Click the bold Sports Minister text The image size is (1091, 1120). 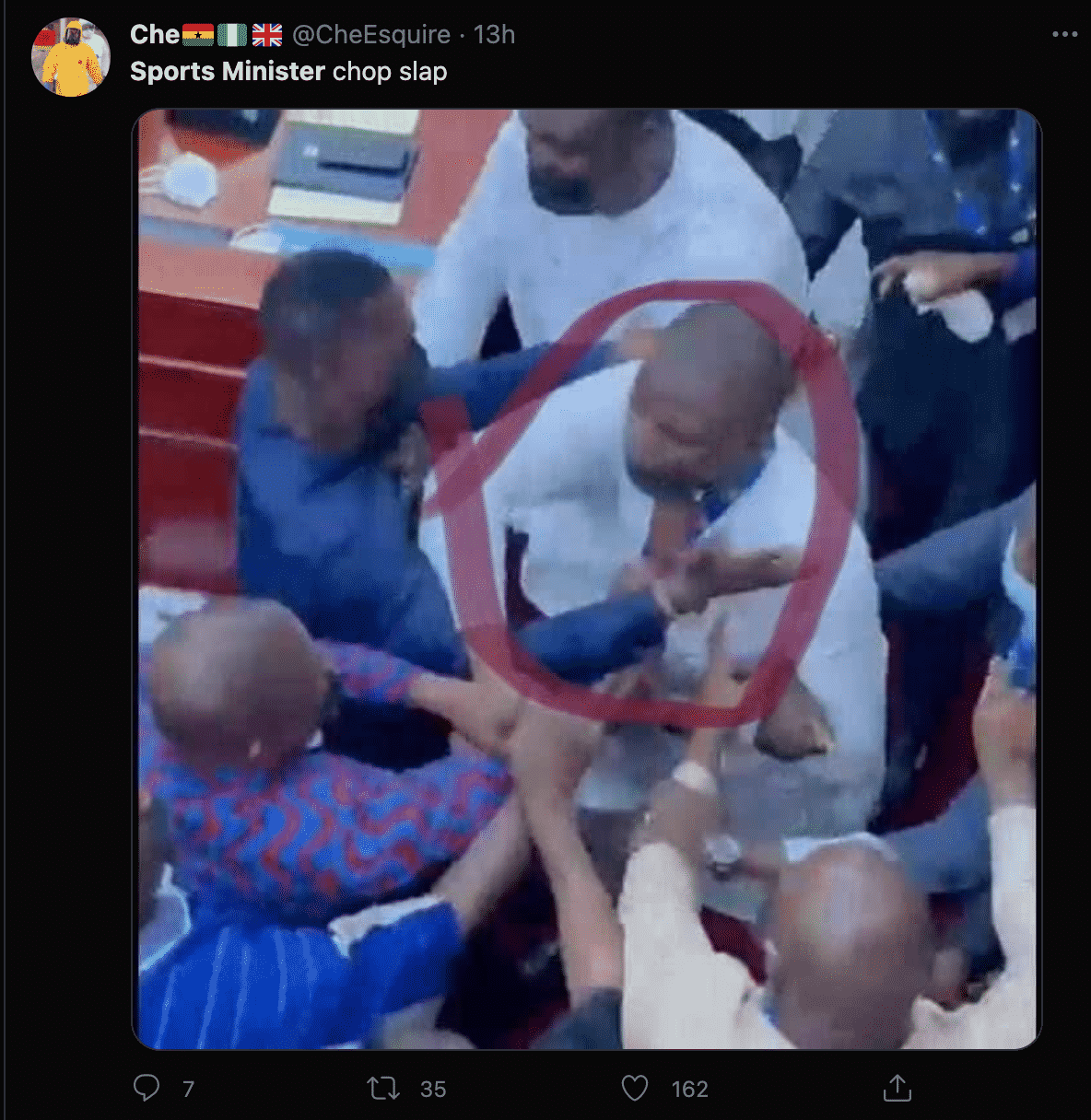(x=228, y=71)
